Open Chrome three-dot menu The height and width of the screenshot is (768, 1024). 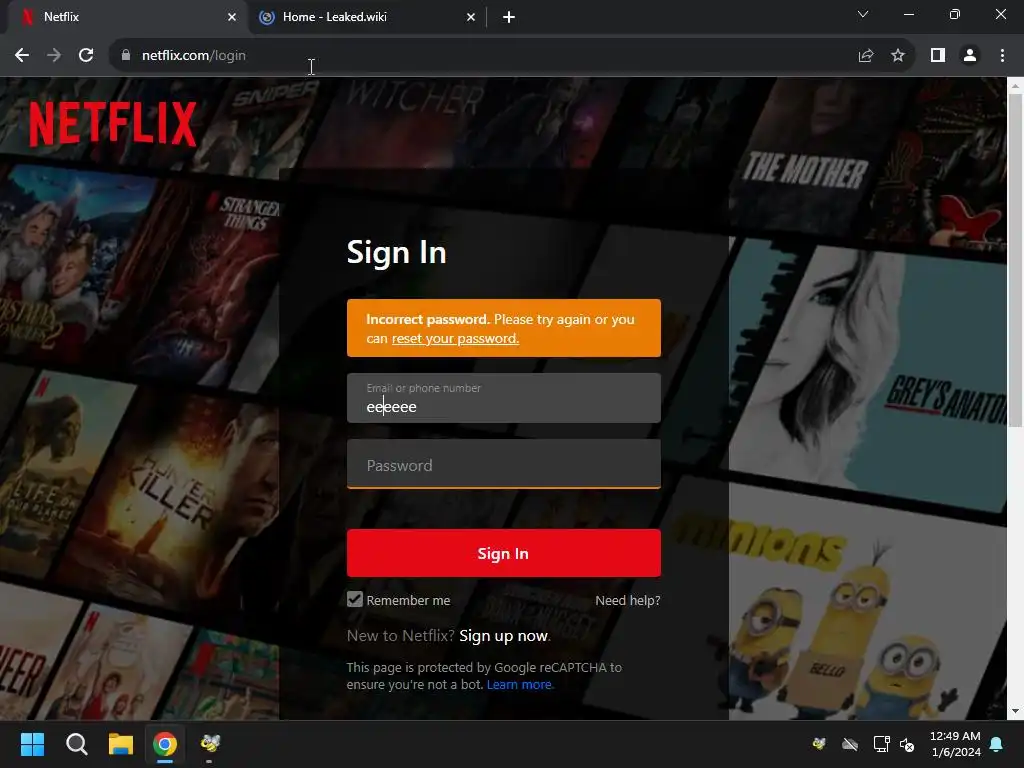coord(1002,56)
